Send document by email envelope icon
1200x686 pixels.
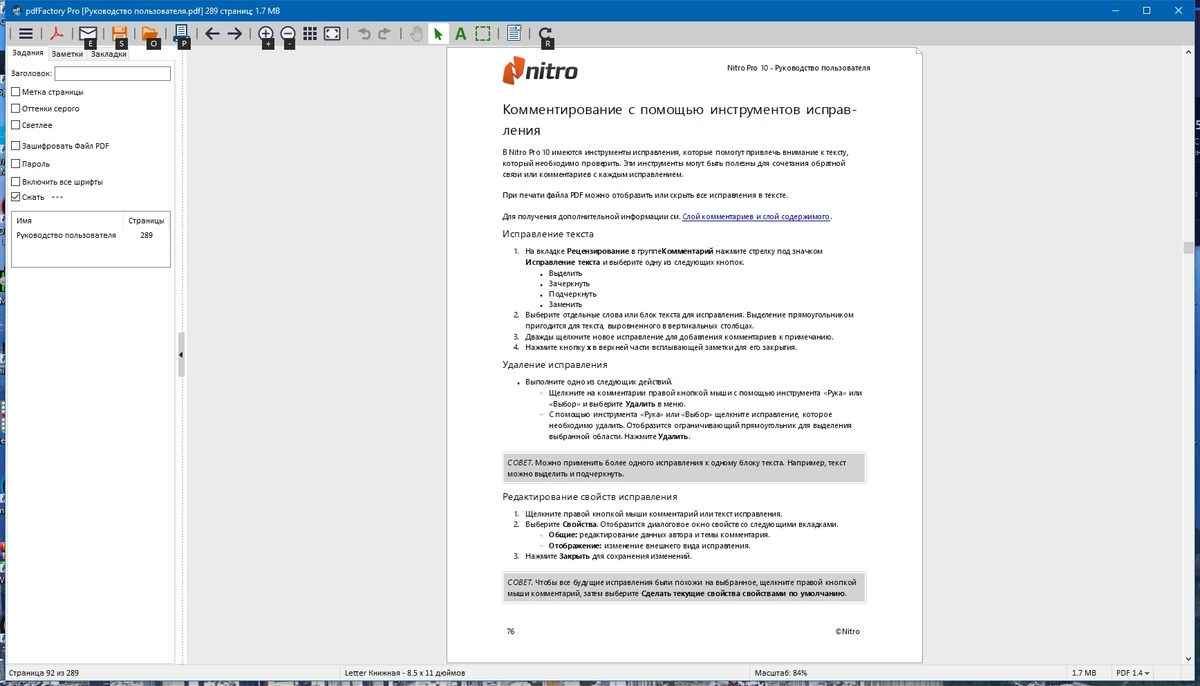coord(88,33)
